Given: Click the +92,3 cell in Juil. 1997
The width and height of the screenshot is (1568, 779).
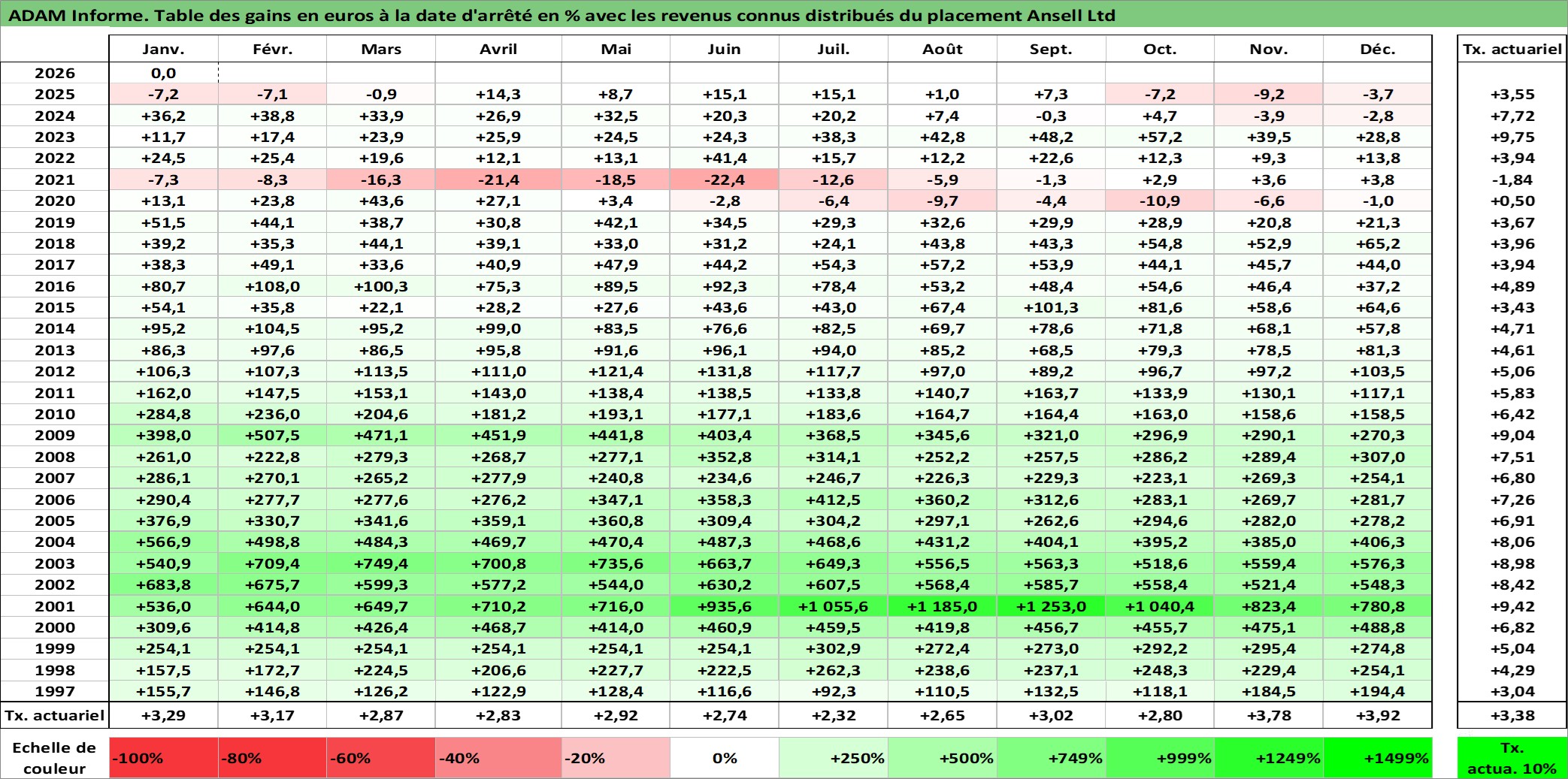Looking at the screenshot, I should click(834, 691).
